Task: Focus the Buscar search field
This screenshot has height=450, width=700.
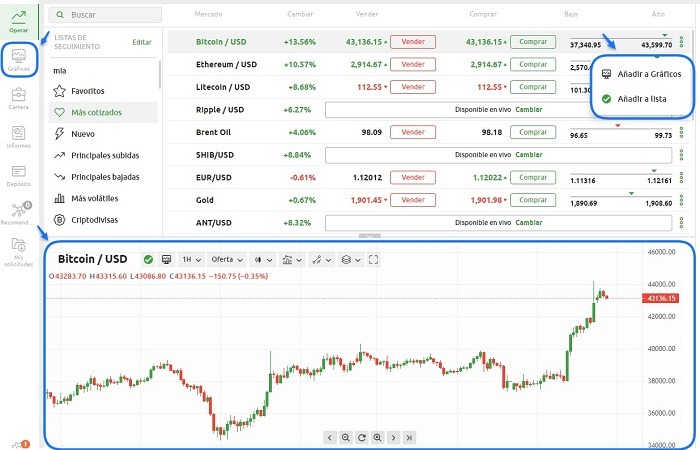Action: coord(105,15)
